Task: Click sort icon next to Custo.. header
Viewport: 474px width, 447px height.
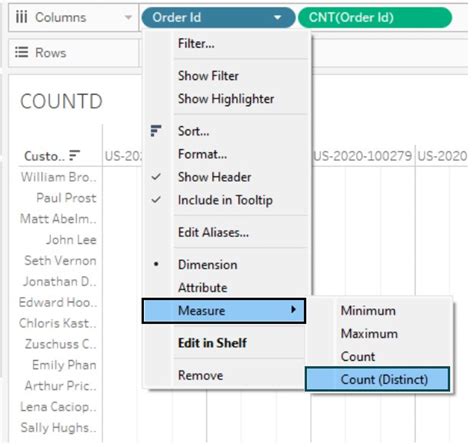Action: (x=74, y=155)
